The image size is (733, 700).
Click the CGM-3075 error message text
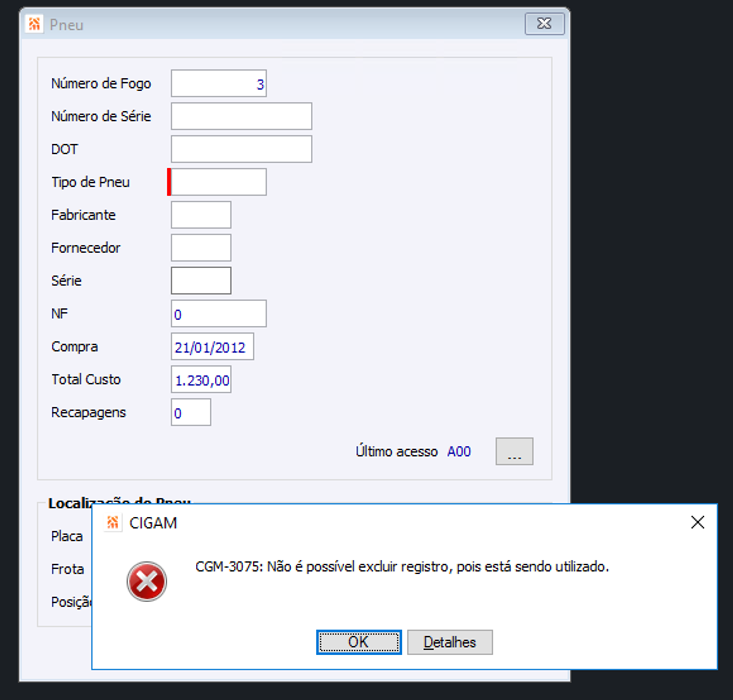point(402,567)
